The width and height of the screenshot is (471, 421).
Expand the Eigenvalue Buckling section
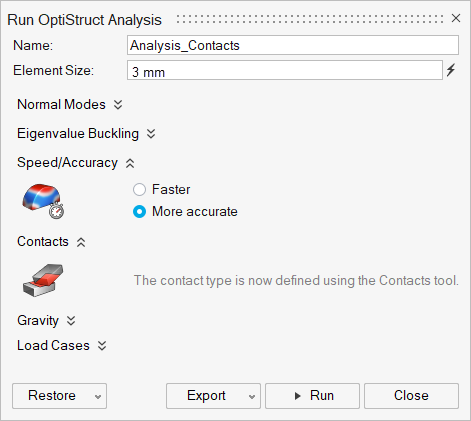tap(151, 134)
